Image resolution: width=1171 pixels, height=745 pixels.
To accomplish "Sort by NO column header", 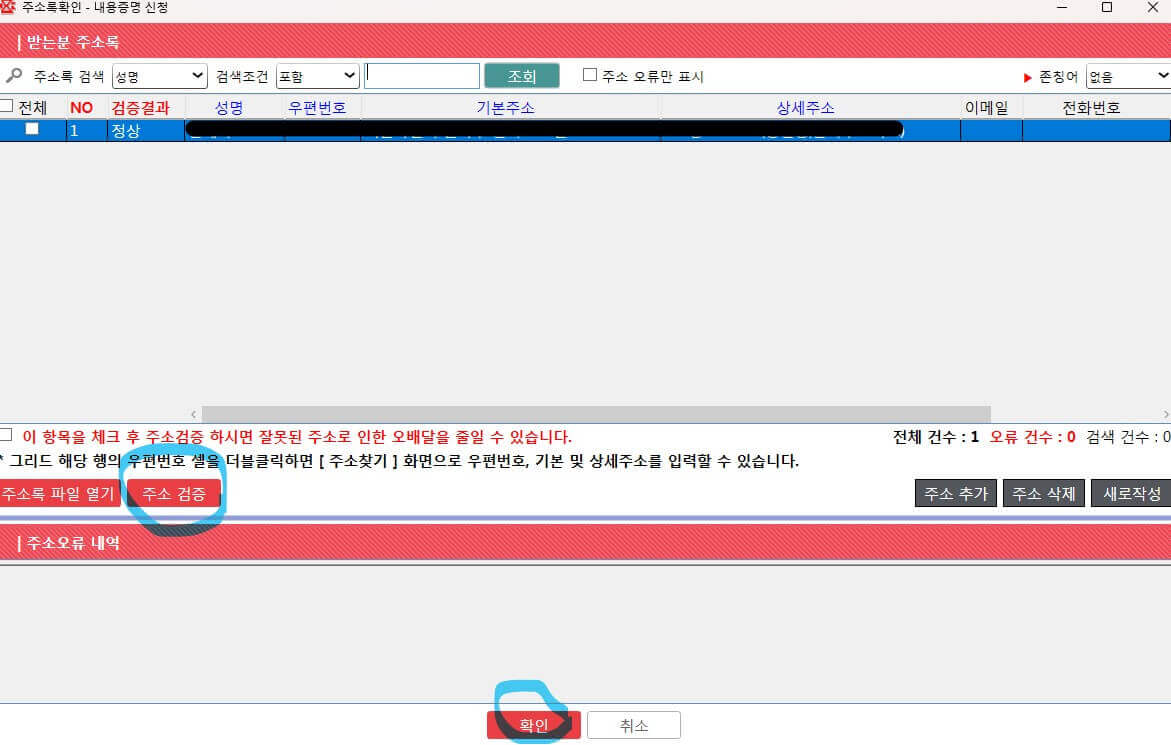I will (81, 107).
